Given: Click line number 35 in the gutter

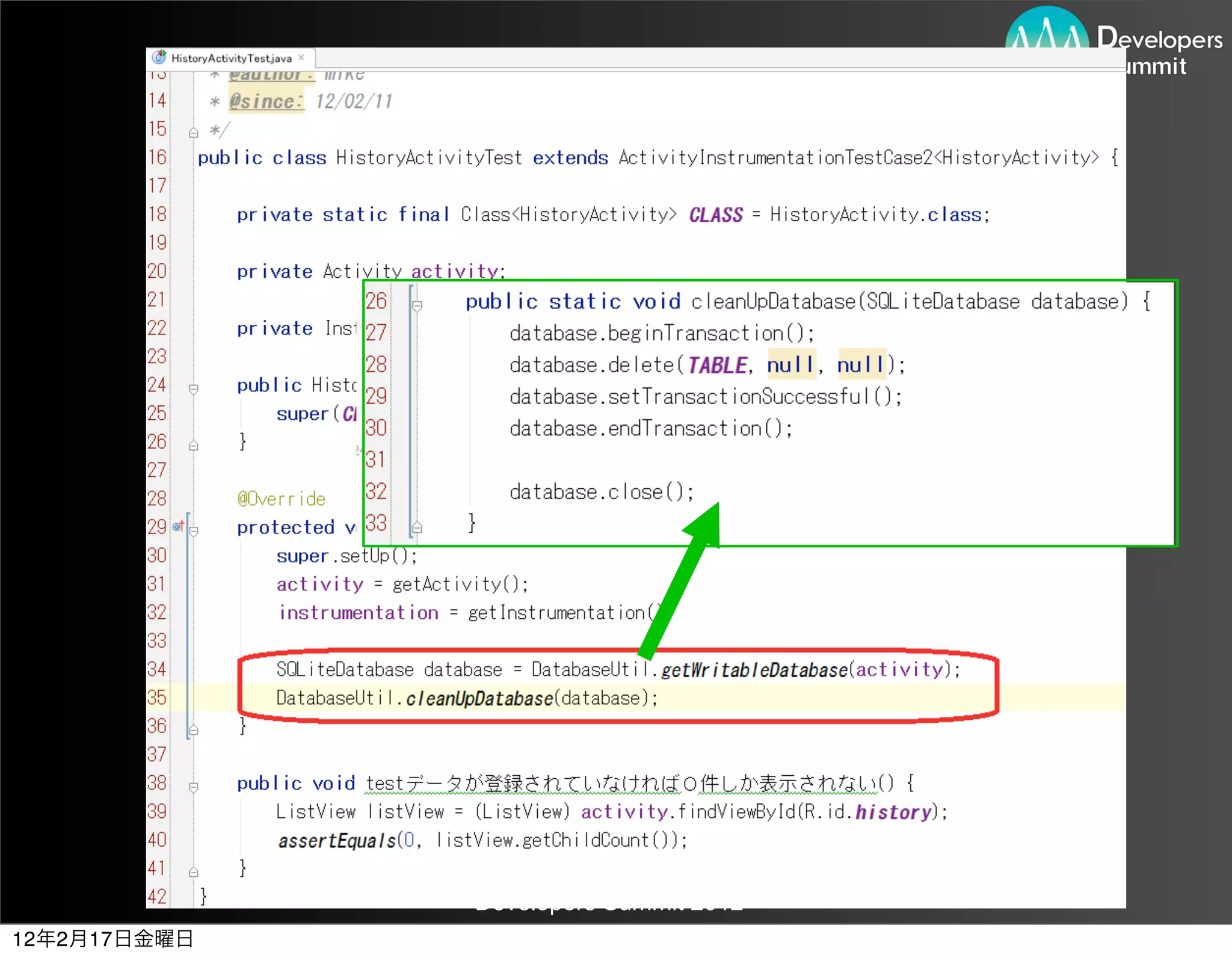Looking at the screenshot, I should (x=157, y=698).
